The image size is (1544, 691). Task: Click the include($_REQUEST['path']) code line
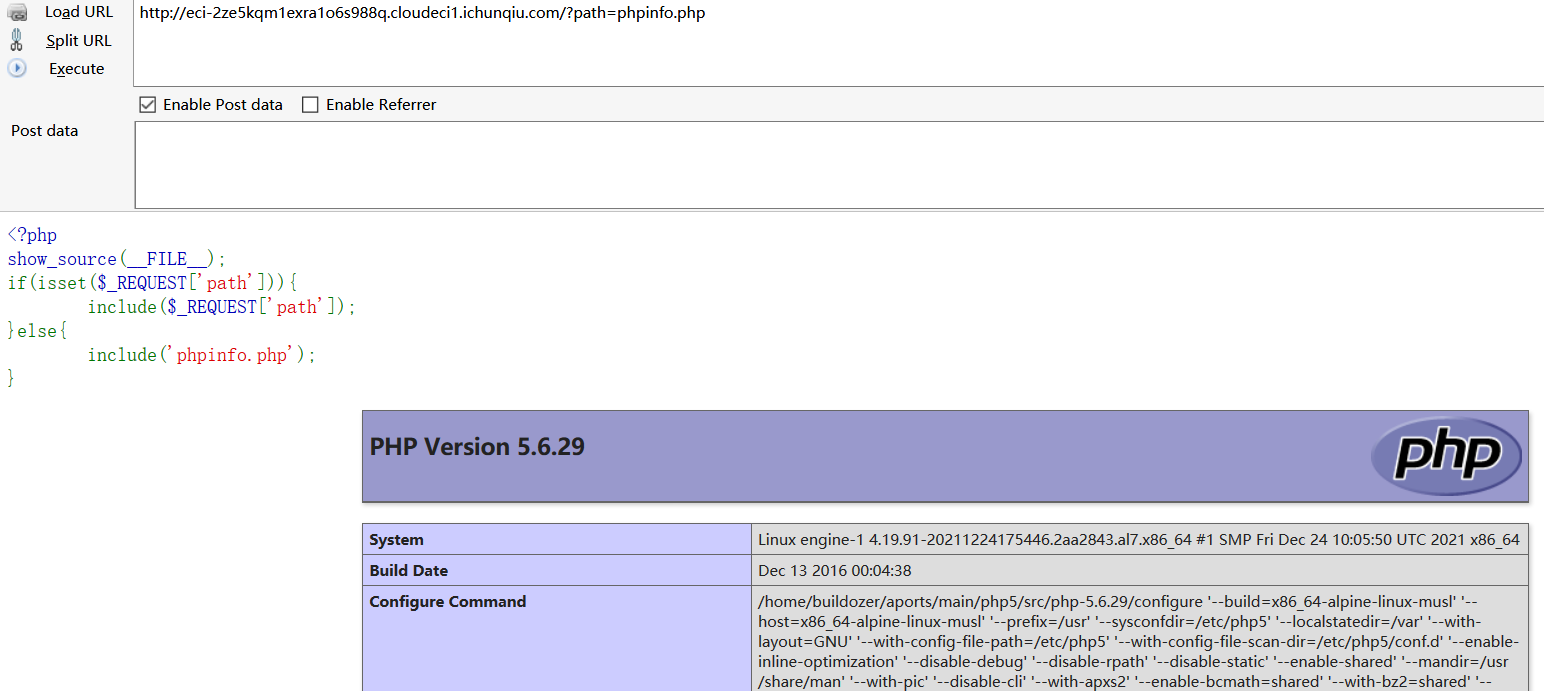pyautogui.click(x=222, y=307)
